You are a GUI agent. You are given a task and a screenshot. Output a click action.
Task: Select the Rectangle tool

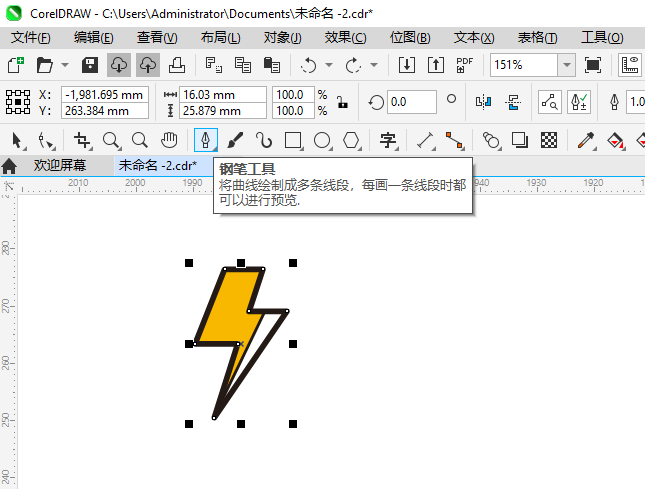coord(293,140)
